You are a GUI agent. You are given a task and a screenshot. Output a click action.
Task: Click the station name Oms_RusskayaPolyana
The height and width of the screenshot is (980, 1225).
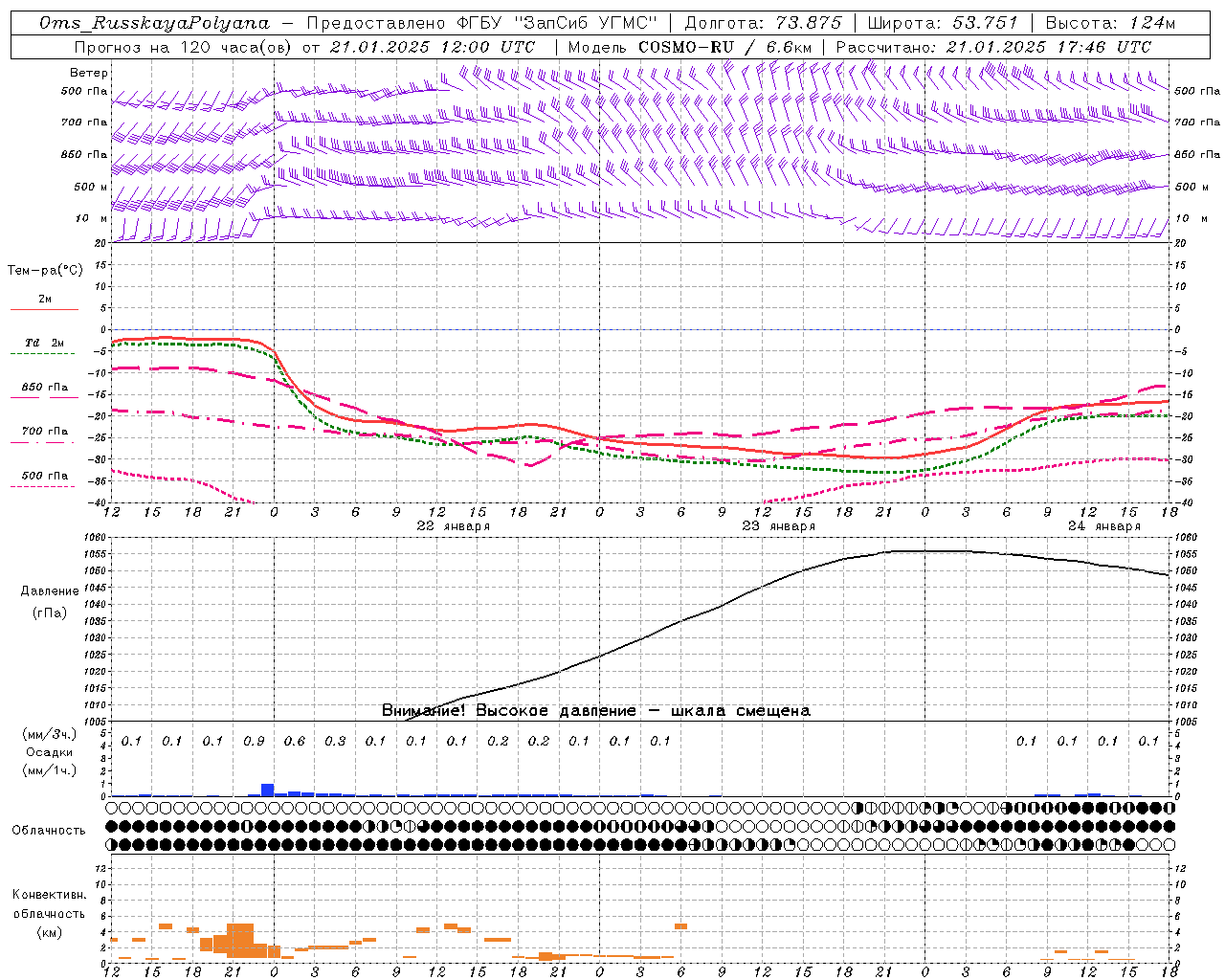pyautogui.click(x=154, y=23)
